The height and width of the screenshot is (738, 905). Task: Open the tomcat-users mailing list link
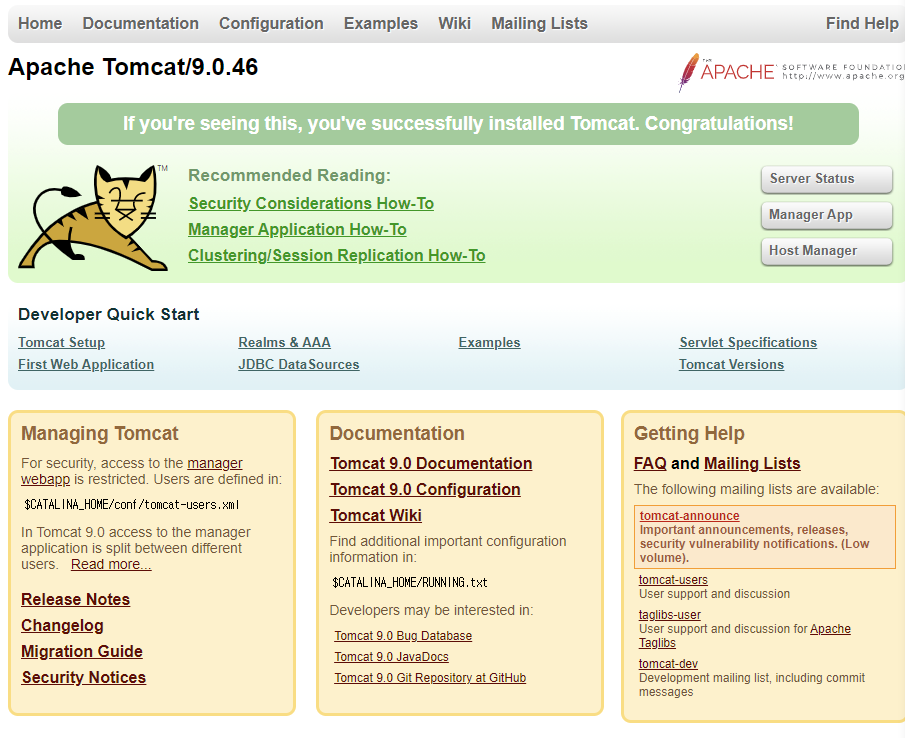(673, 580)
